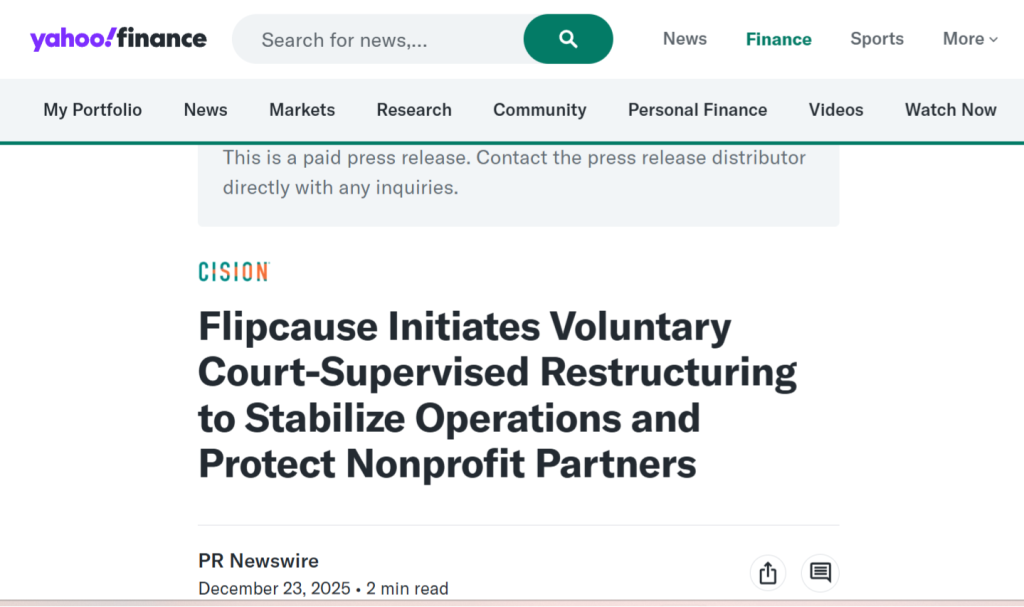Click the PR Newswire author name
The height and width of the screenshot is (607, 1024).
259,561
